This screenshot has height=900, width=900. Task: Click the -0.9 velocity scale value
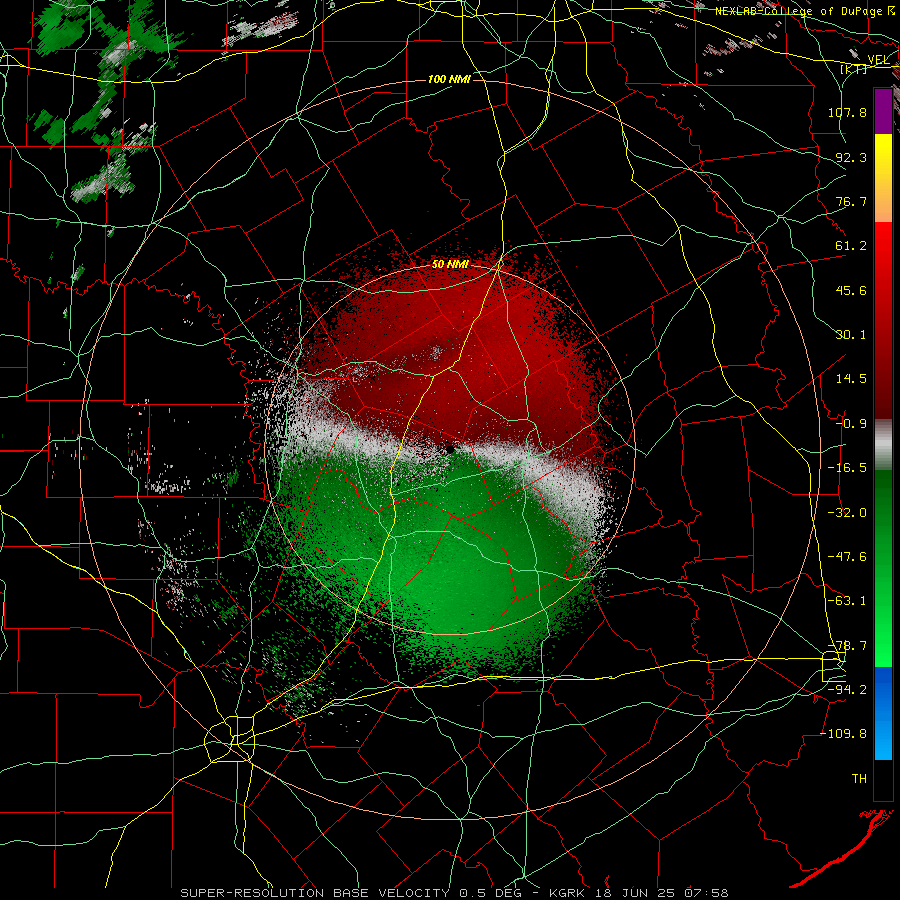851,424
